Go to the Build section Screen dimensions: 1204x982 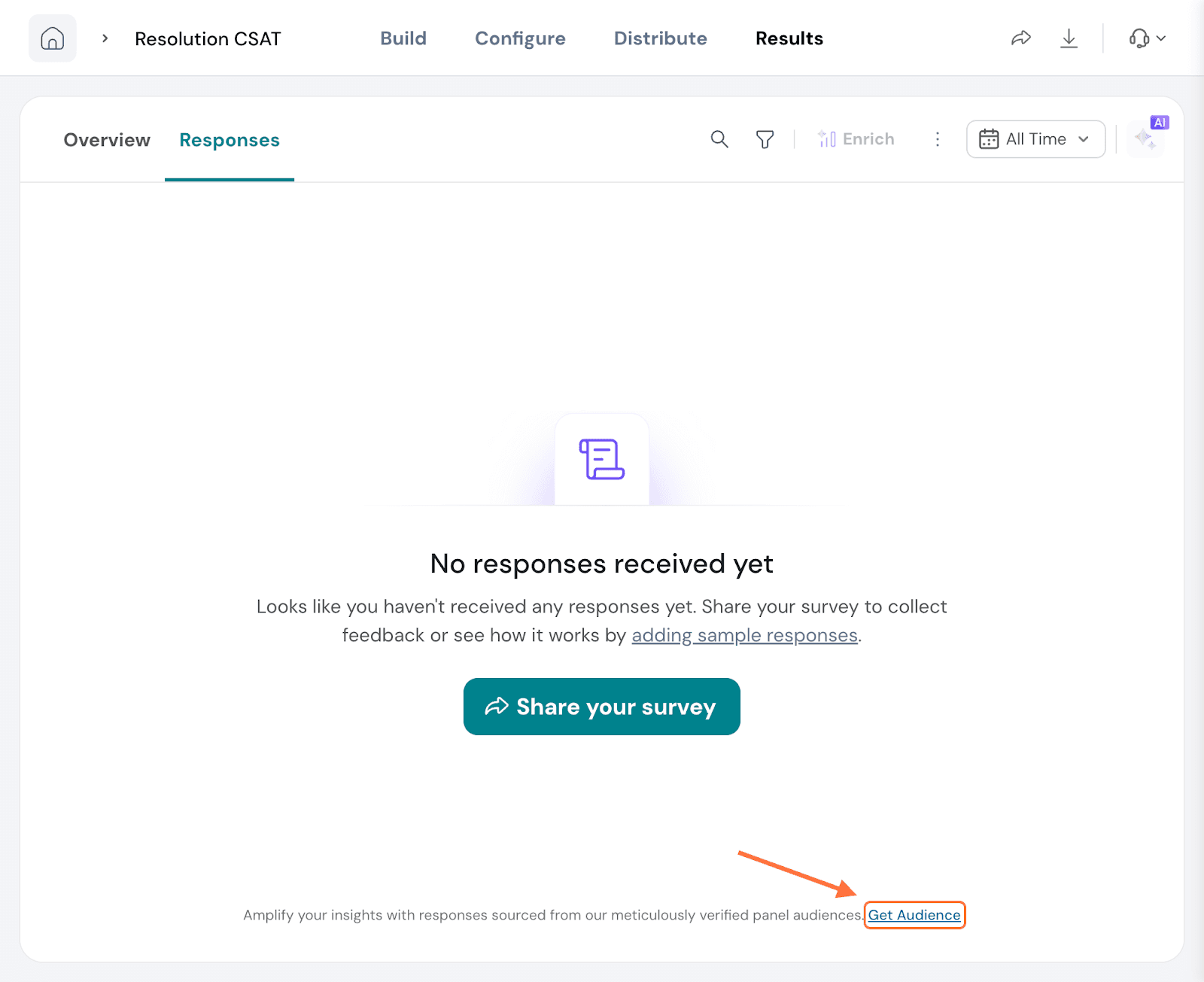tap(403, 38)
